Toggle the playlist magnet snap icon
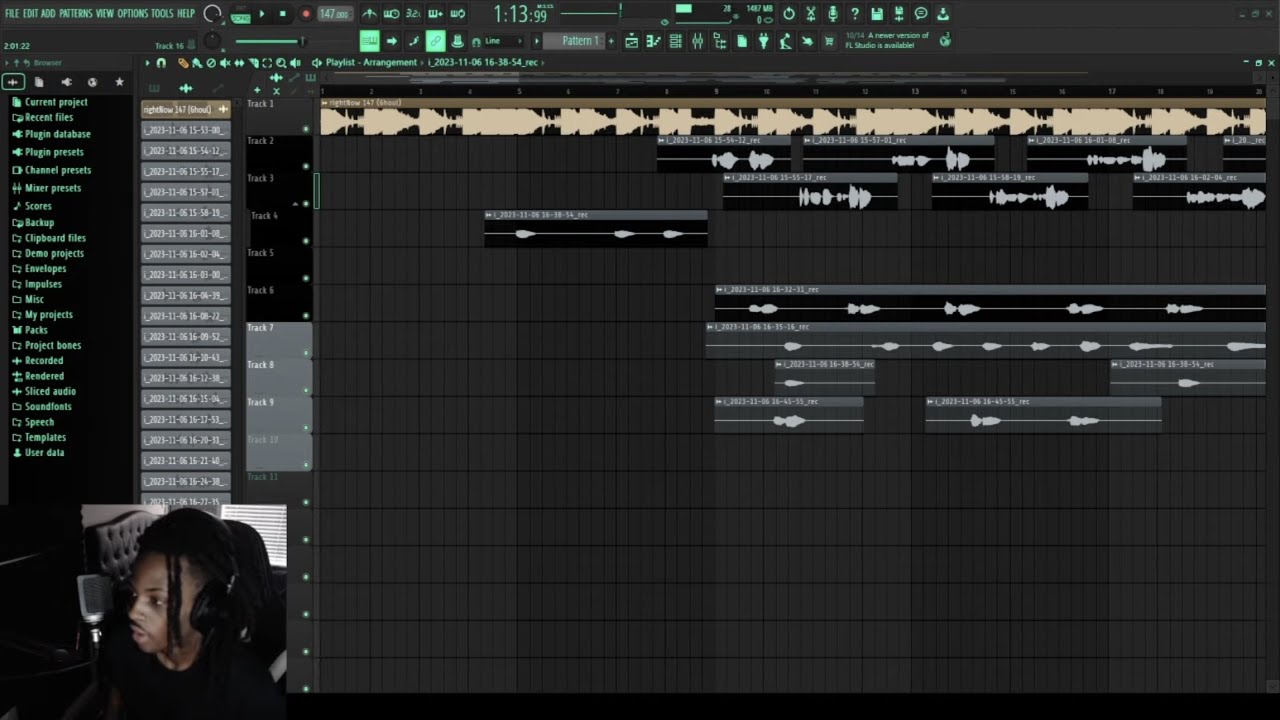Image resolution: width=1280 pixels, height=720 pixels. coord(161,63)
